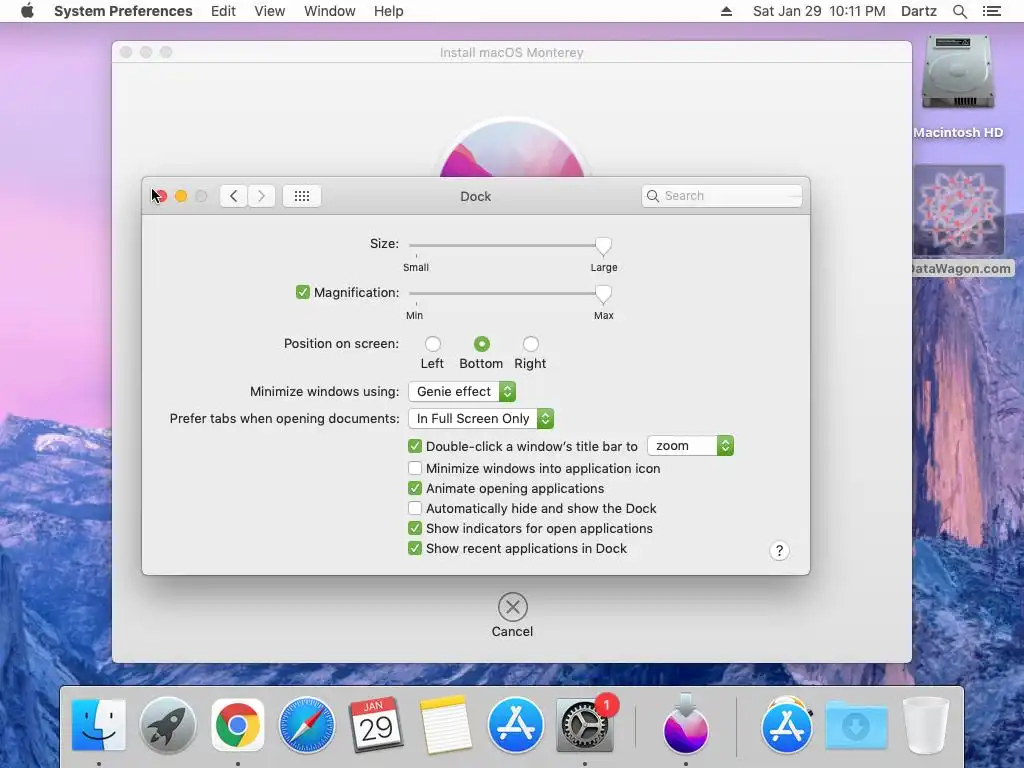Viewport: 1024px width, 768px height.
Task: Open the first App Store icon in Dock
Action: 515,725
